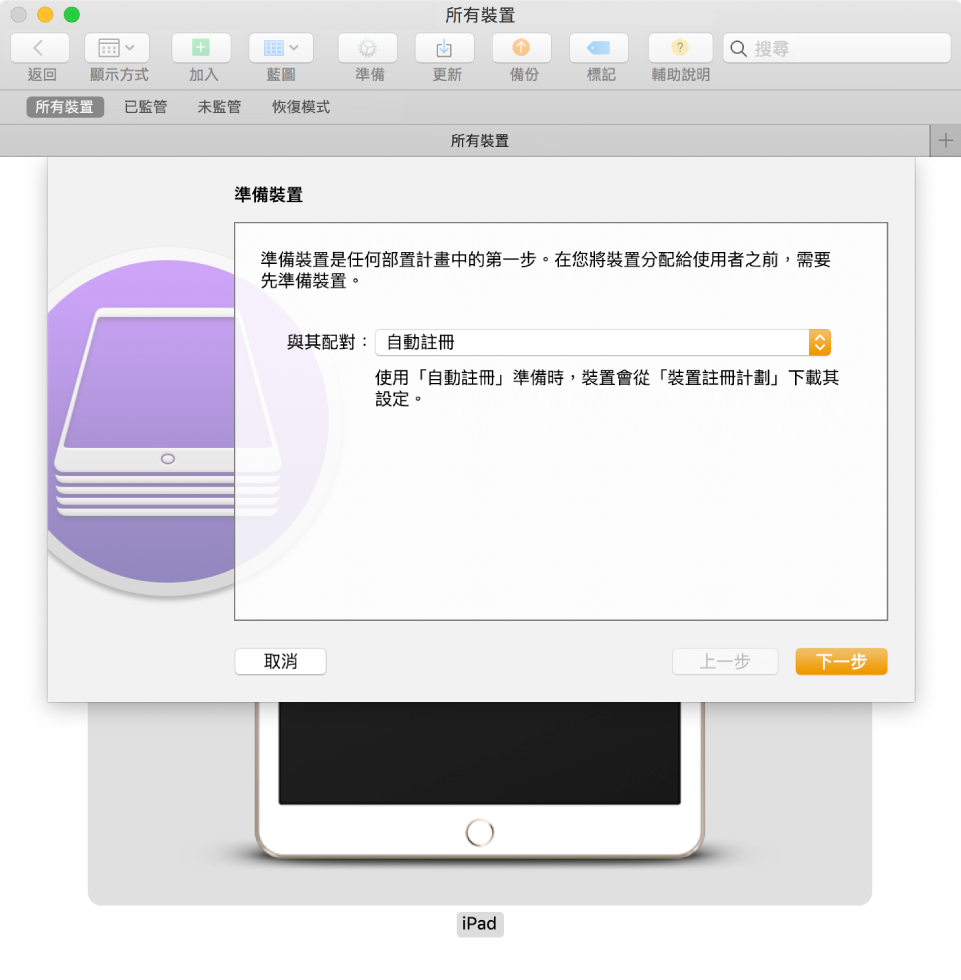
Task: Switch to the 未監管 filter tab
Action: [x=219, y=107]
